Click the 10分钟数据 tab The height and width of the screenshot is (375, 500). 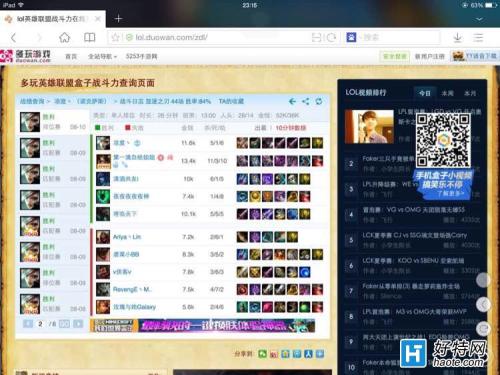(x=291, y=128)
